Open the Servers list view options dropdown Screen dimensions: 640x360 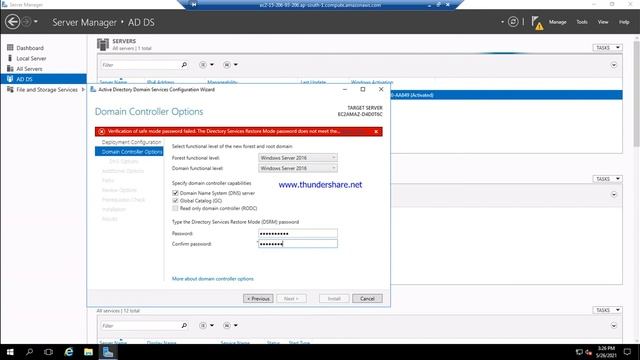pyautogui.click(x=206, y=65)
